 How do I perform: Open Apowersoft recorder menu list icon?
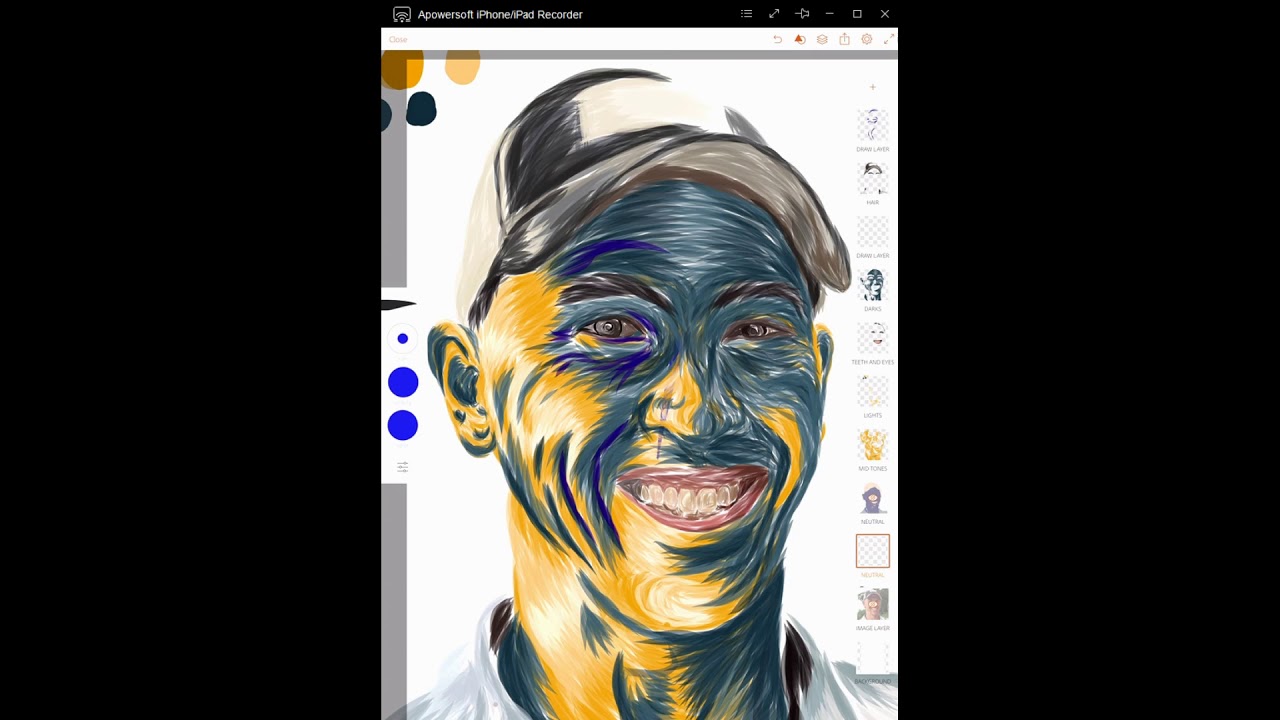tap(746, 14)
